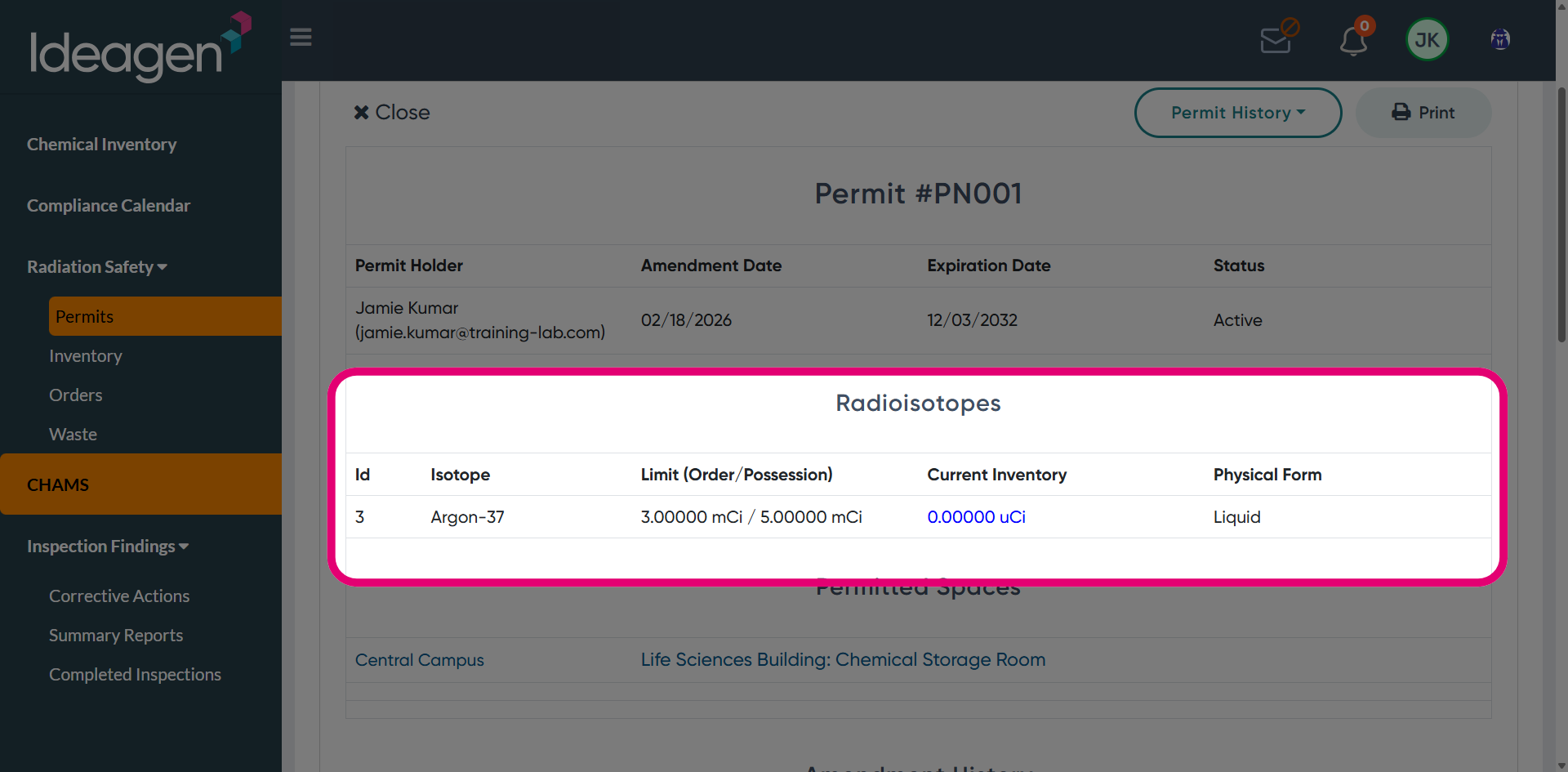
Task: Click the Active status value
Action: [x=1237, y=320]
